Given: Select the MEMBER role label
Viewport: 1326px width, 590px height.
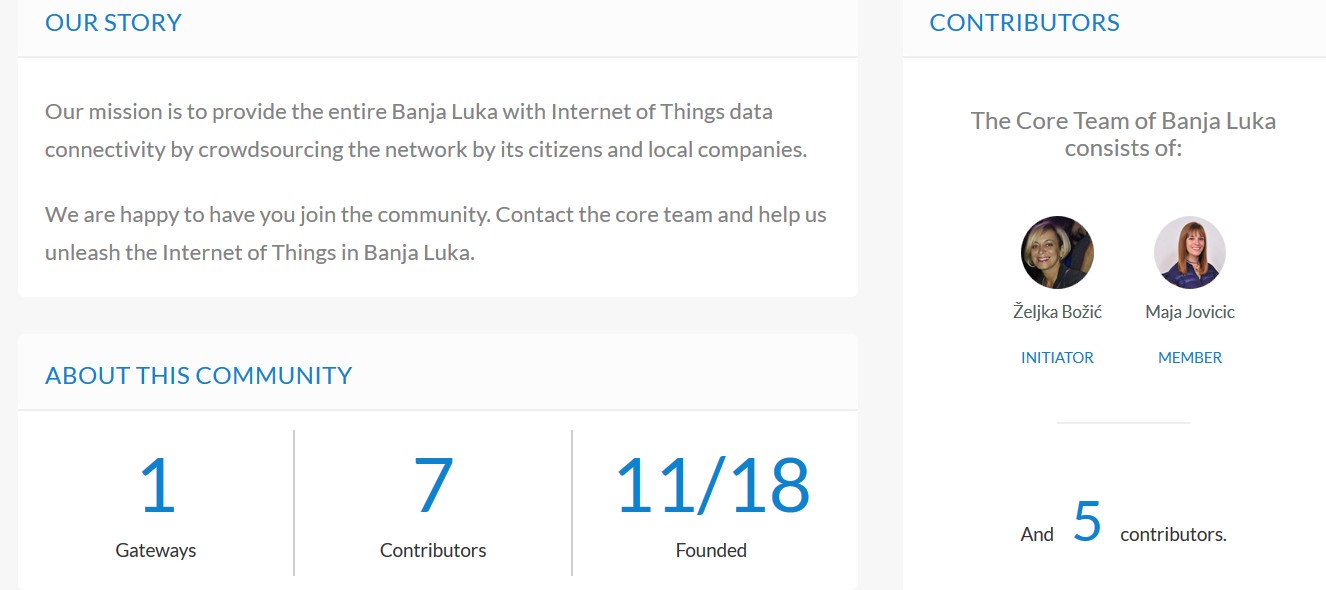Looking at the screenshot, I should 1190,357.
